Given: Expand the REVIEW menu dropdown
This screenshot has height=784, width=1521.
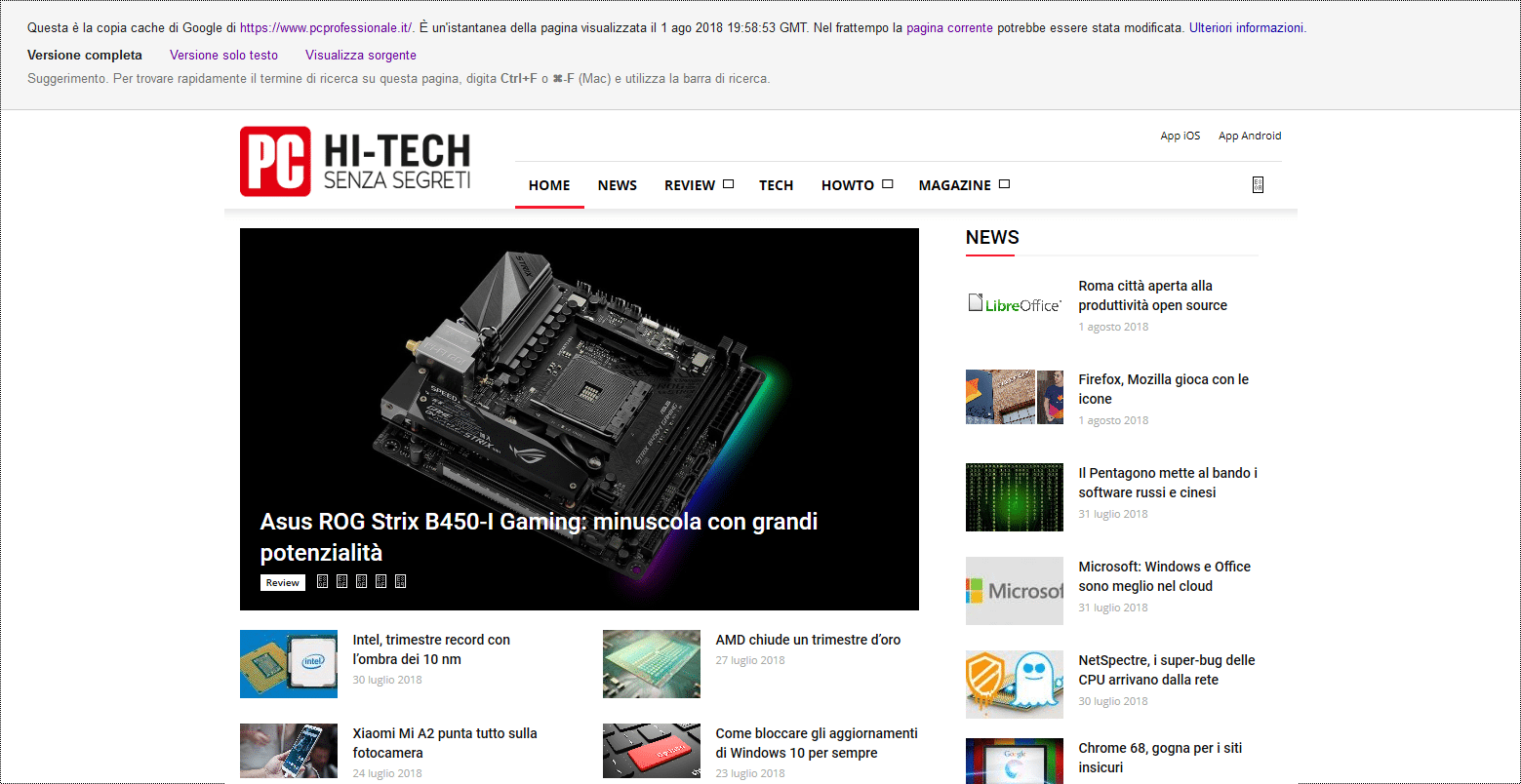Looking at the screenshot, I should (698, 185).
